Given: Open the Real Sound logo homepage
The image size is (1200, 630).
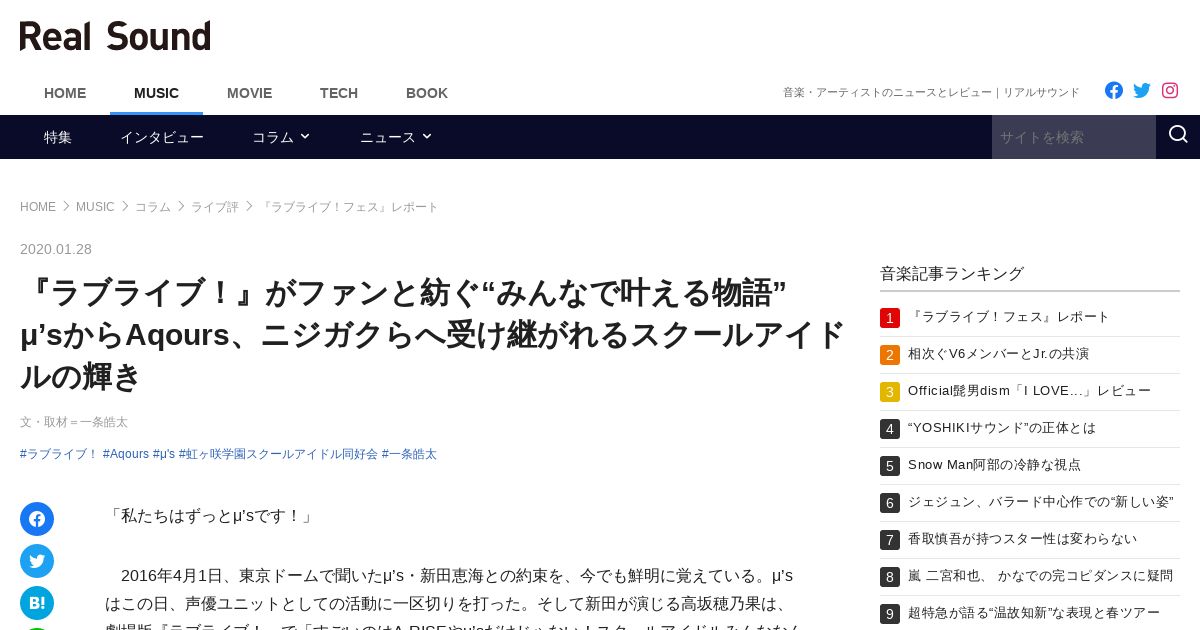Looking at the screenshot, I should 115,36.
